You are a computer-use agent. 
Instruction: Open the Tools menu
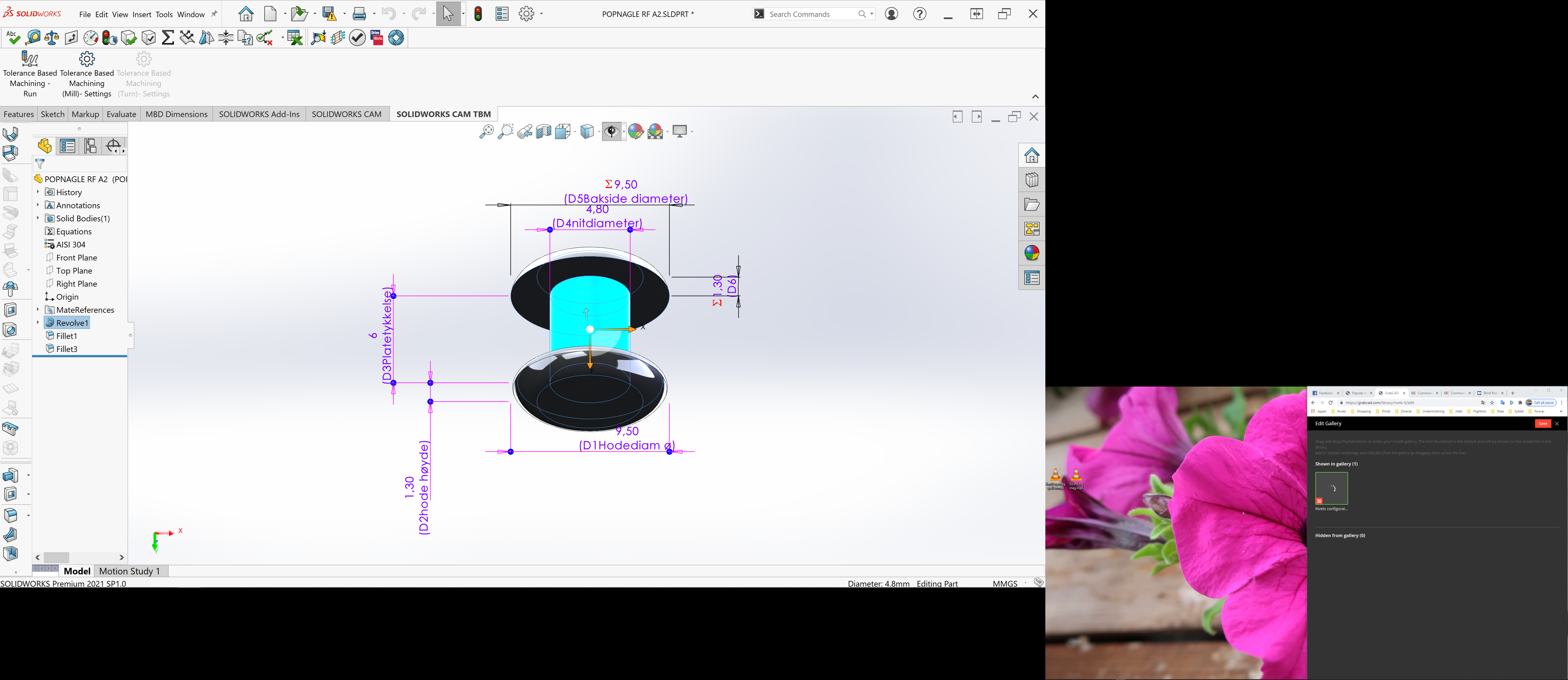click(x=164, y=15)
